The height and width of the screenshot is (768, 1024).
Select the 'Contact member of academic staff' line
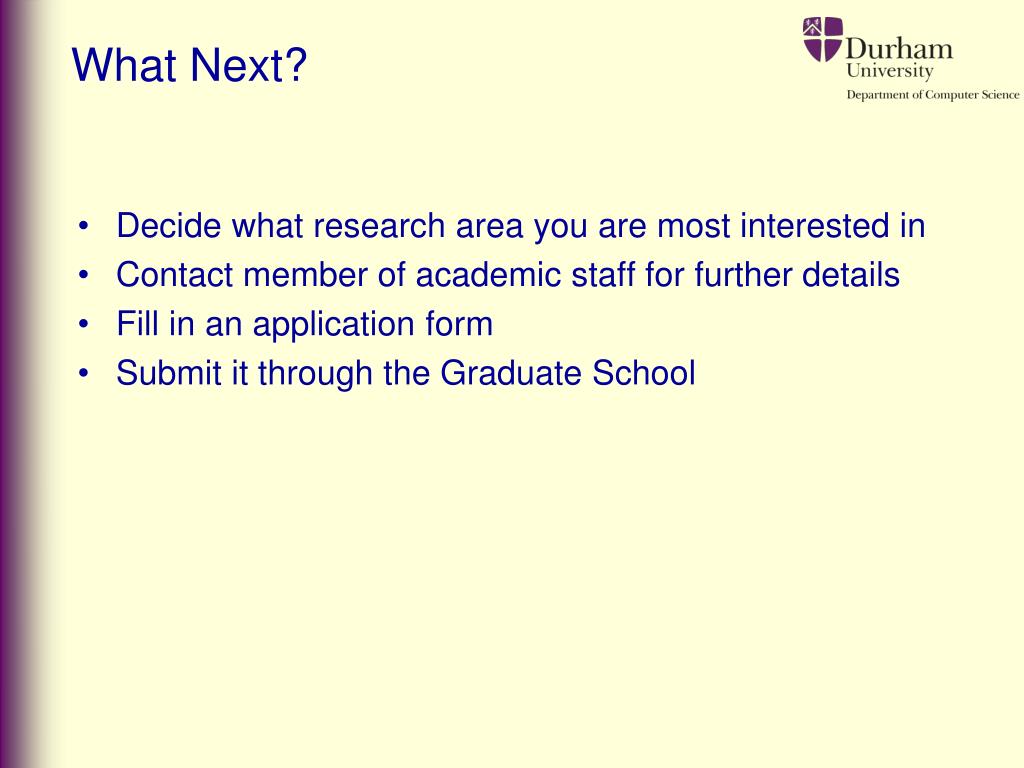[508, 275]
